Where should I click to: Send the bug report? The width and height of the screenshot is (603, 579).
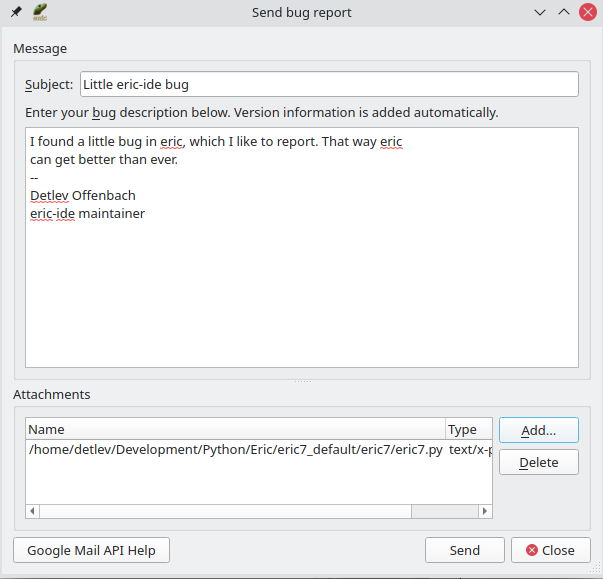click(464, 550)
